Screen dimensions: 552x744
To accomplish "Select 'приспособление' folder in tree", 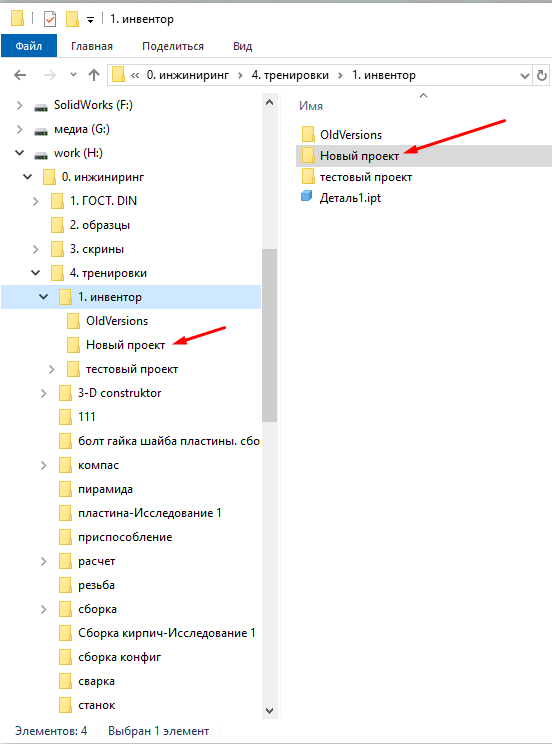I will point(125,537).
